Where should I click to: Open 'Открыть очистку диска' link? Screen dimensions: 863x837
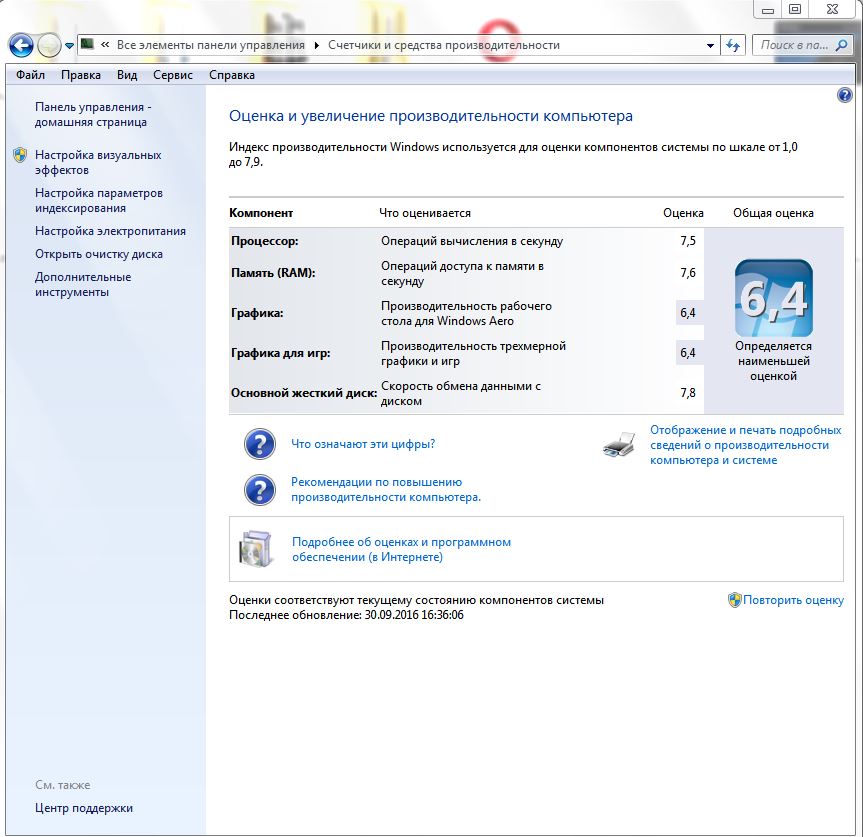point(99,254)
